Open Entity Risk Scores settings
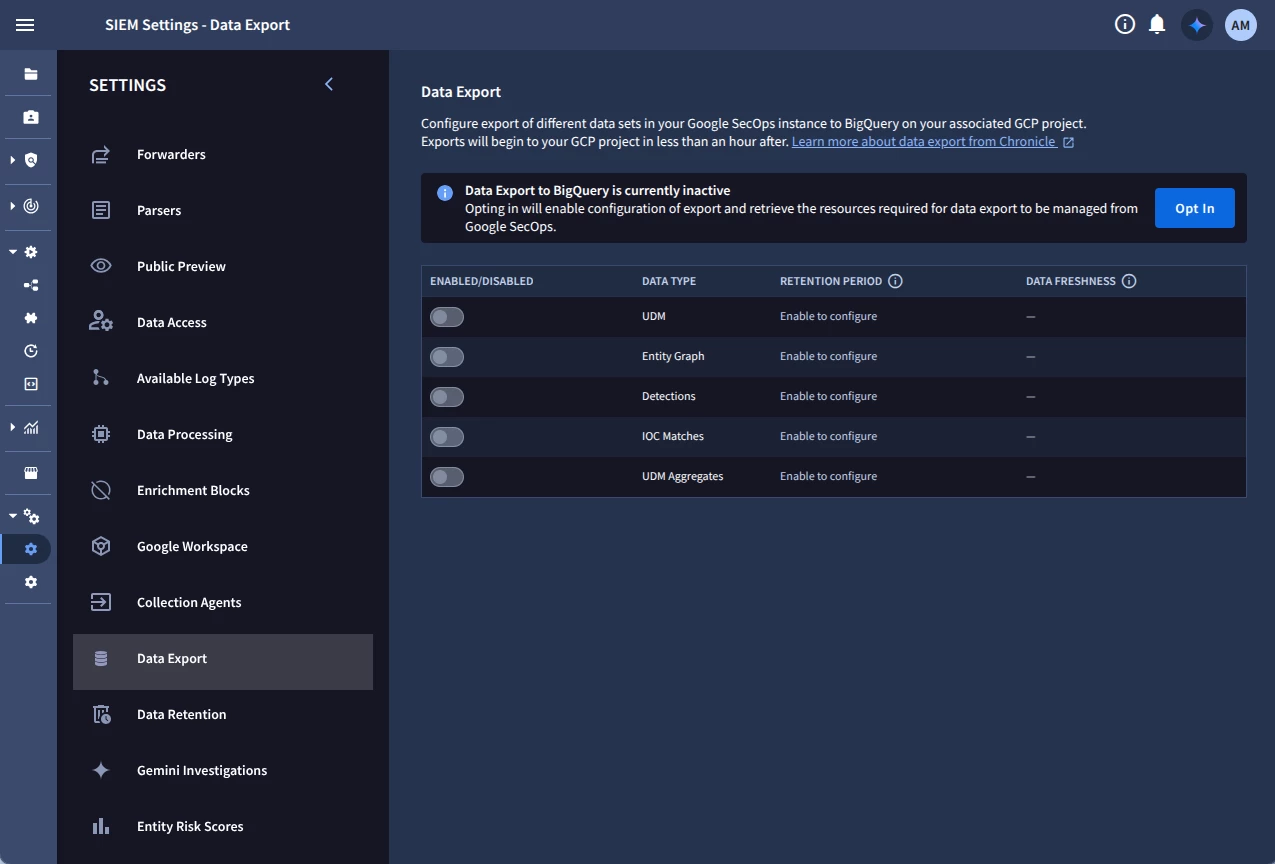 (x=223, y=827)
